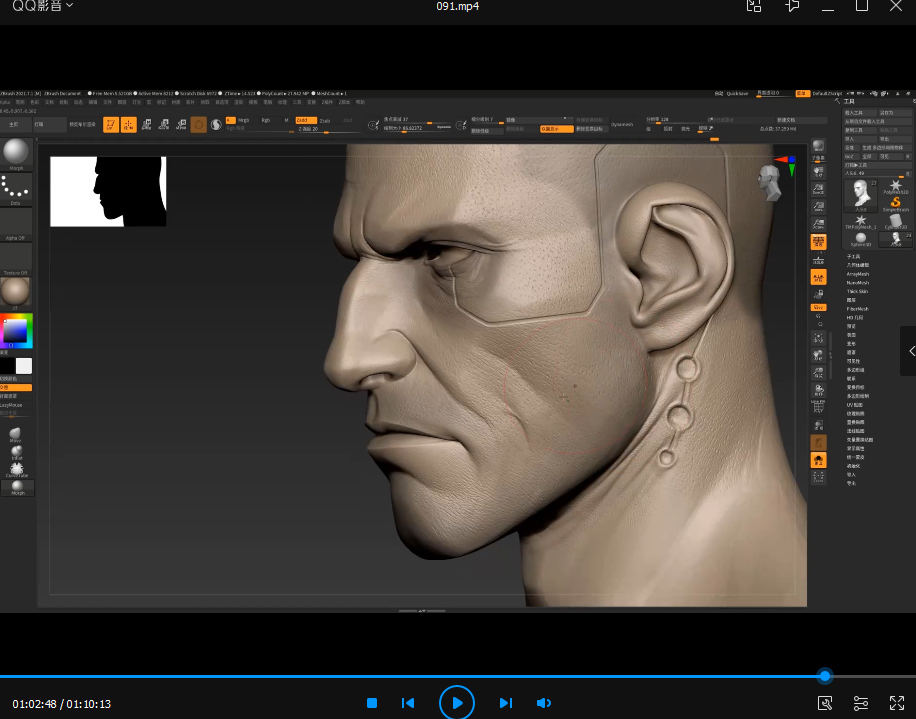Open playback settings sliders icon

(x=861, y=703)
